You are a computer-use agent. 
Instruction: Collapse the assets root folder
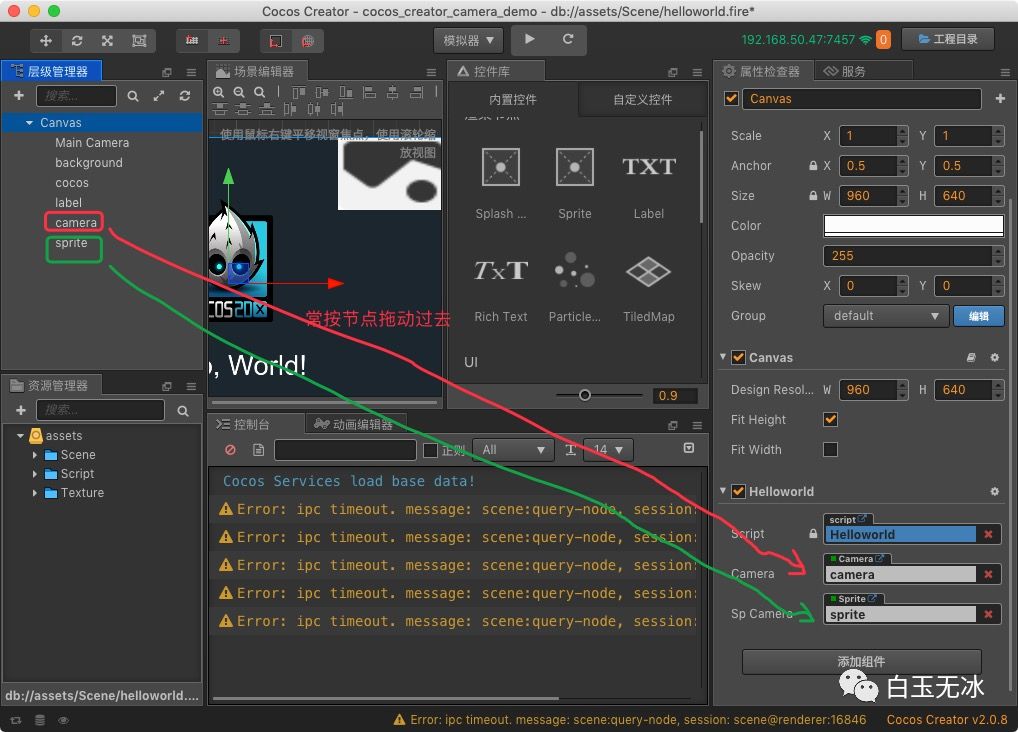20,436
